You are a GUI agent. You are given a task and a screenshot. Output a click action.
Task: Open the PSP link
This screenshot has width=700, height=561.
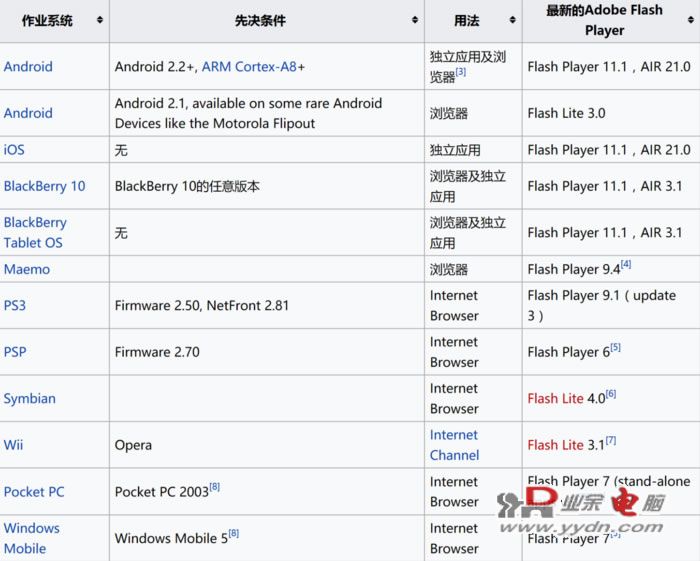15,352
